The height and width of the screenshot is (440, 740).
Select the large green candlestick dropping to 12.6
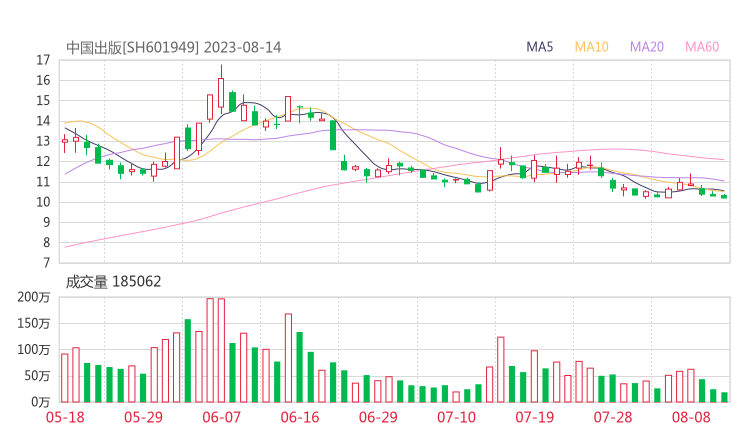[333, 135]
